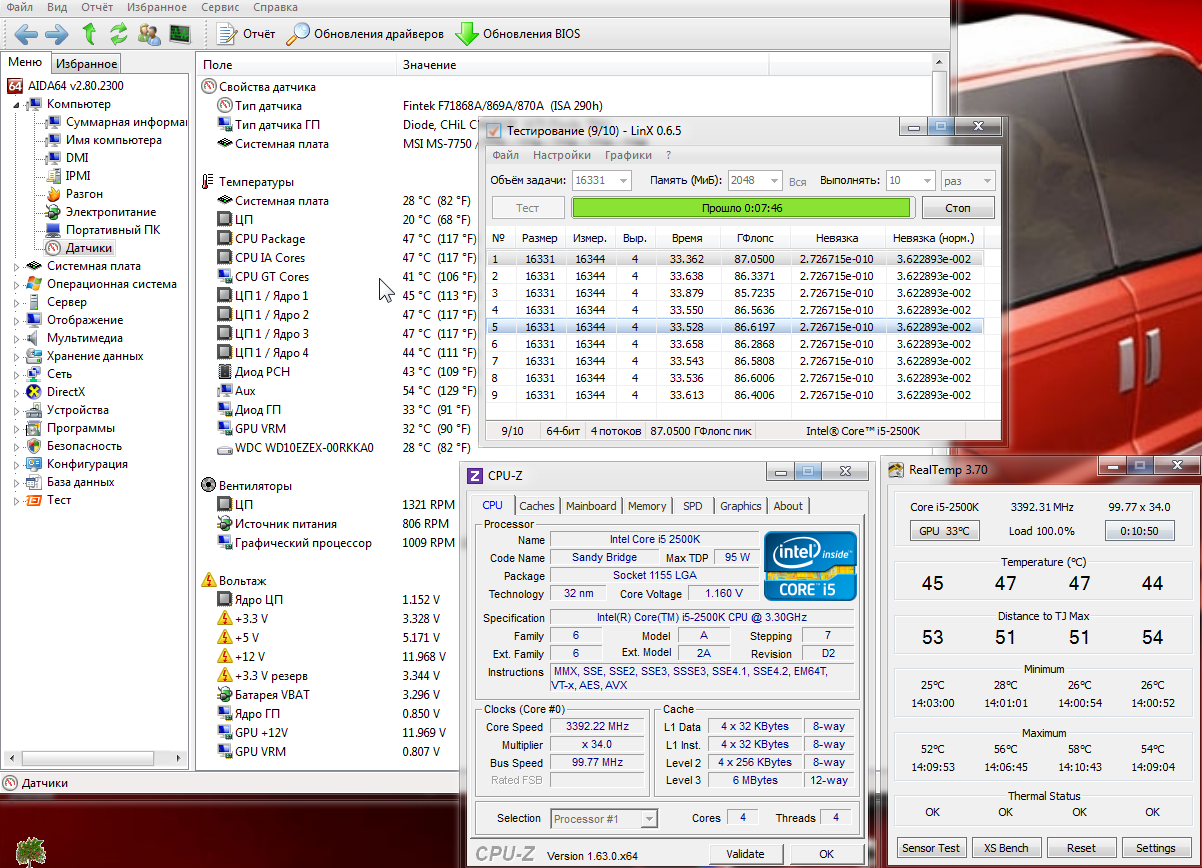Click Reset button in RealTemp

click(1081, 848)
